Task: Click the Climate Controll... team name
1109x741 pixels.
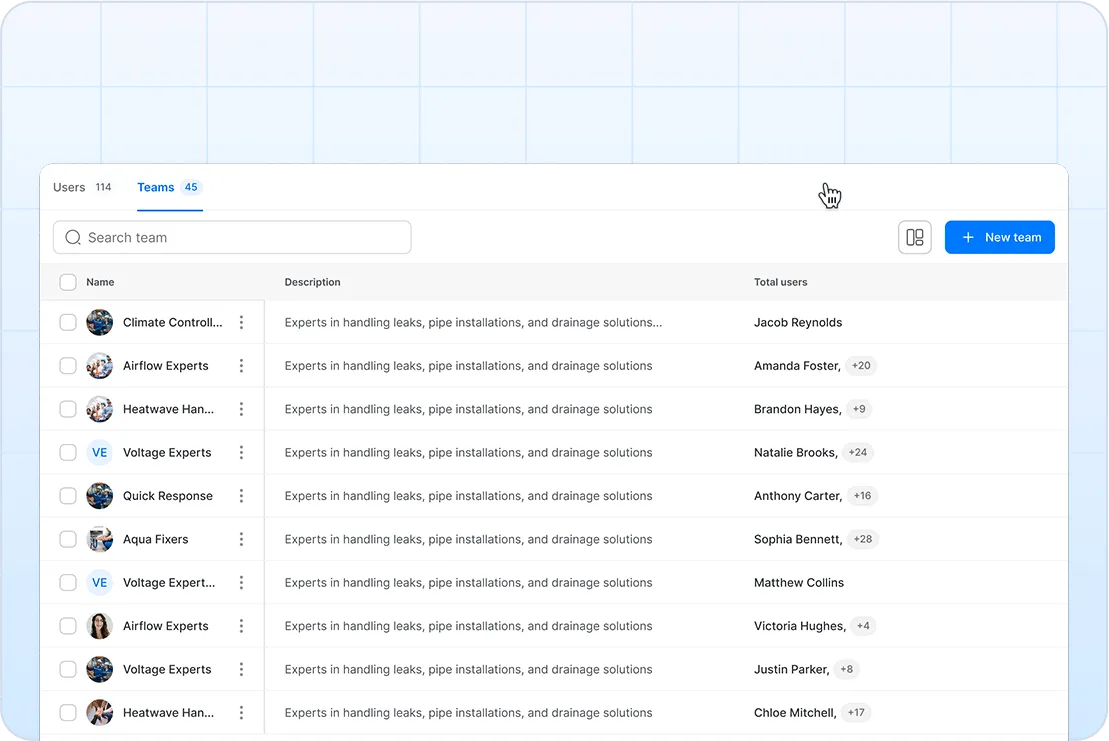Action: [x=173, y=322]
